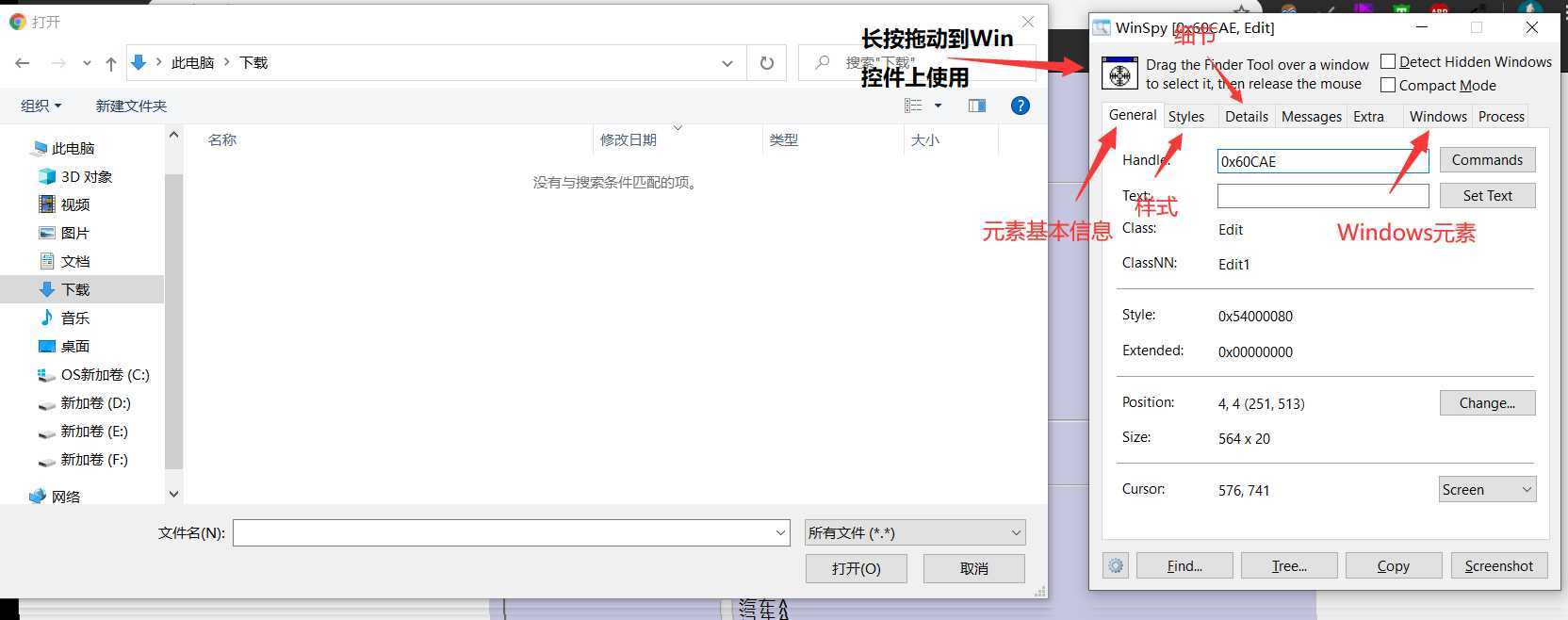Viewport: 1568px width, 620px height.
Task: Click the 取消 button
Action: [974, 568]
